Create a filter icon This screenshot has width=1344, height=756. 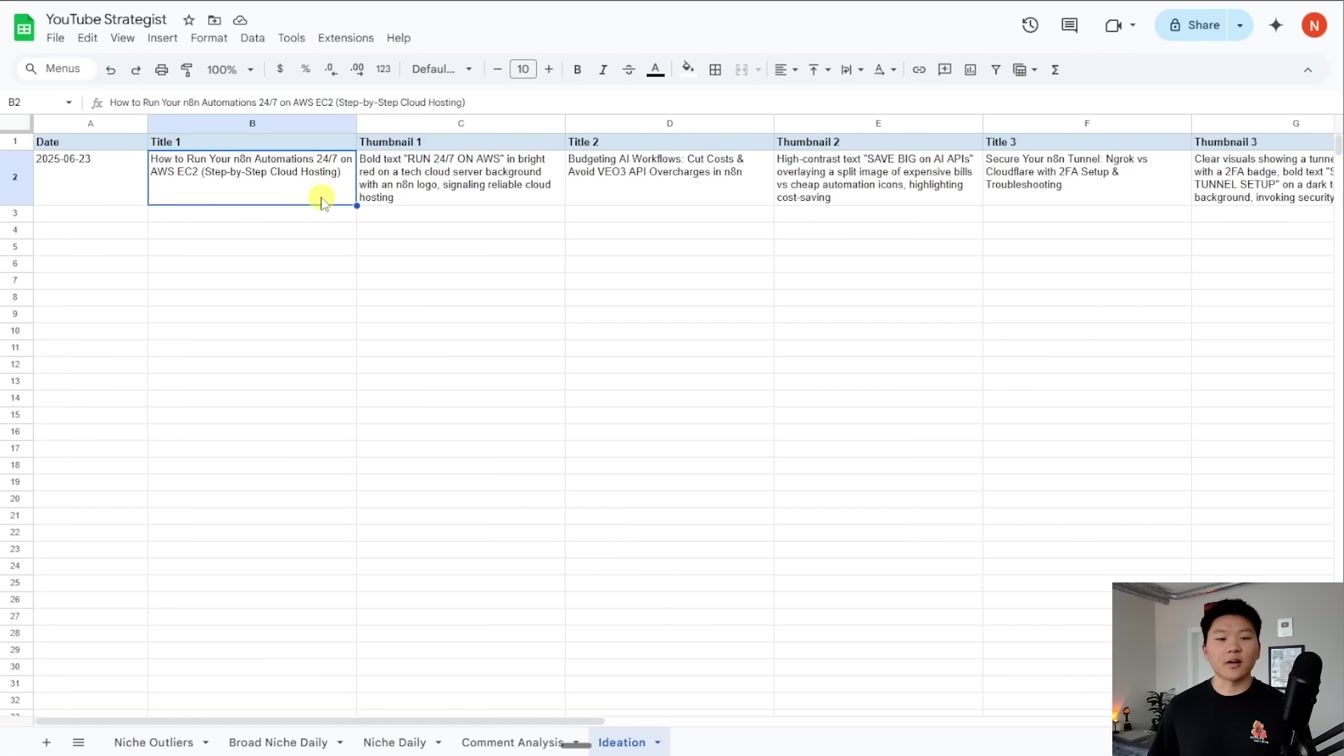pyautogui.click(x=996, y=70)
